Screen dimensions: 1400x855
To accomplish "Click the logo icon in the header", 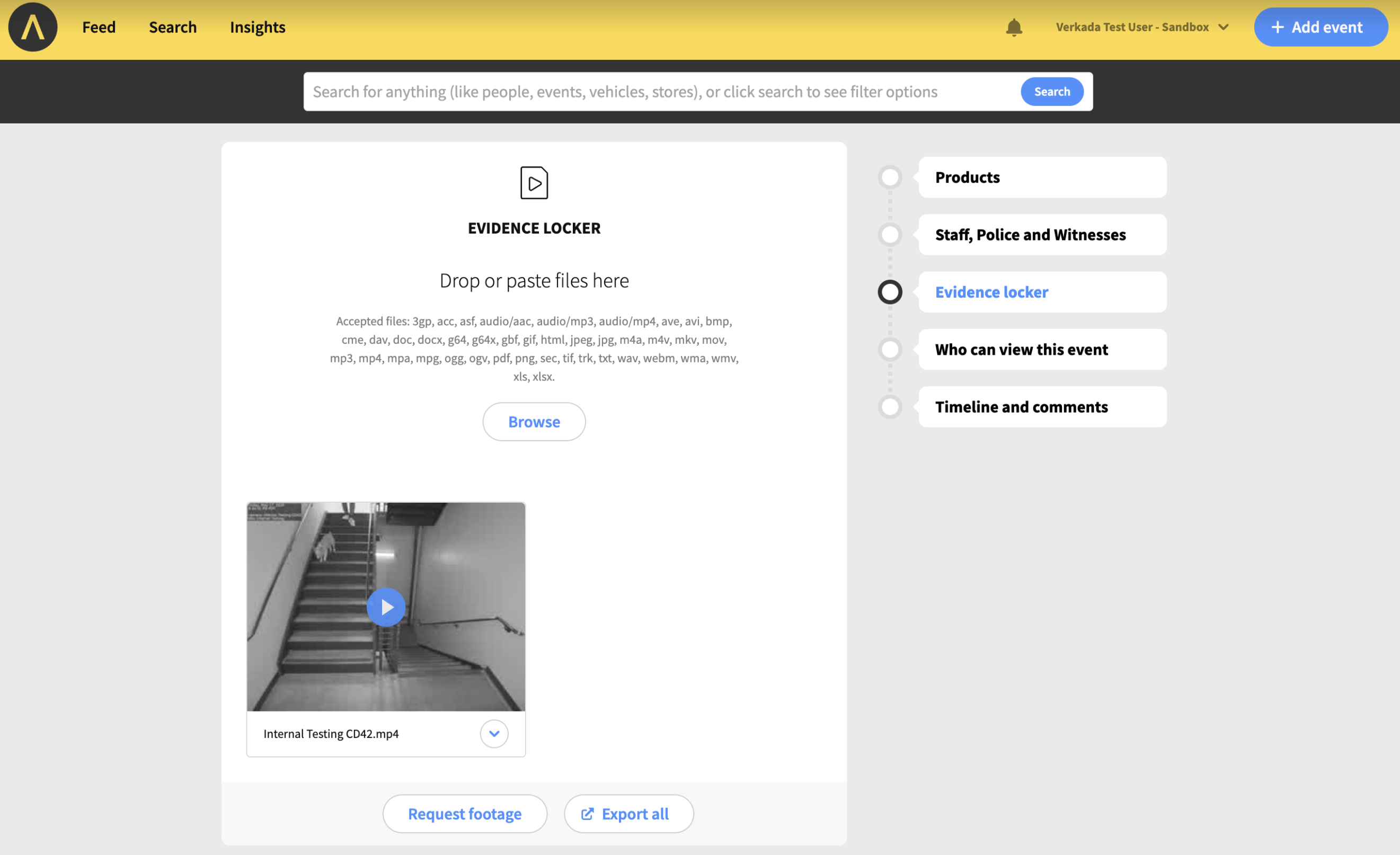I will pyautogui.click(x=32, y=27).
